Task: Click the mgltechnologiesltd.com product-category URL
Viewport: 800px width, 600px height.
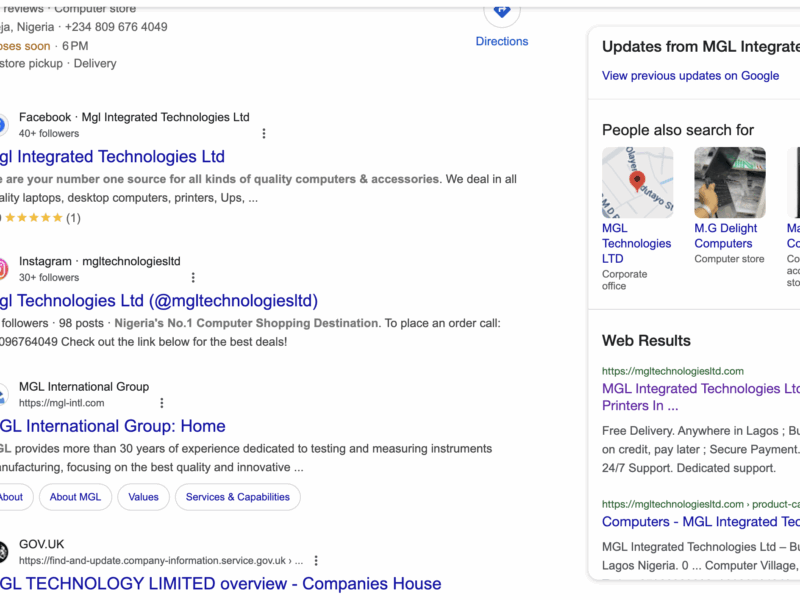Action: point(701,504)
